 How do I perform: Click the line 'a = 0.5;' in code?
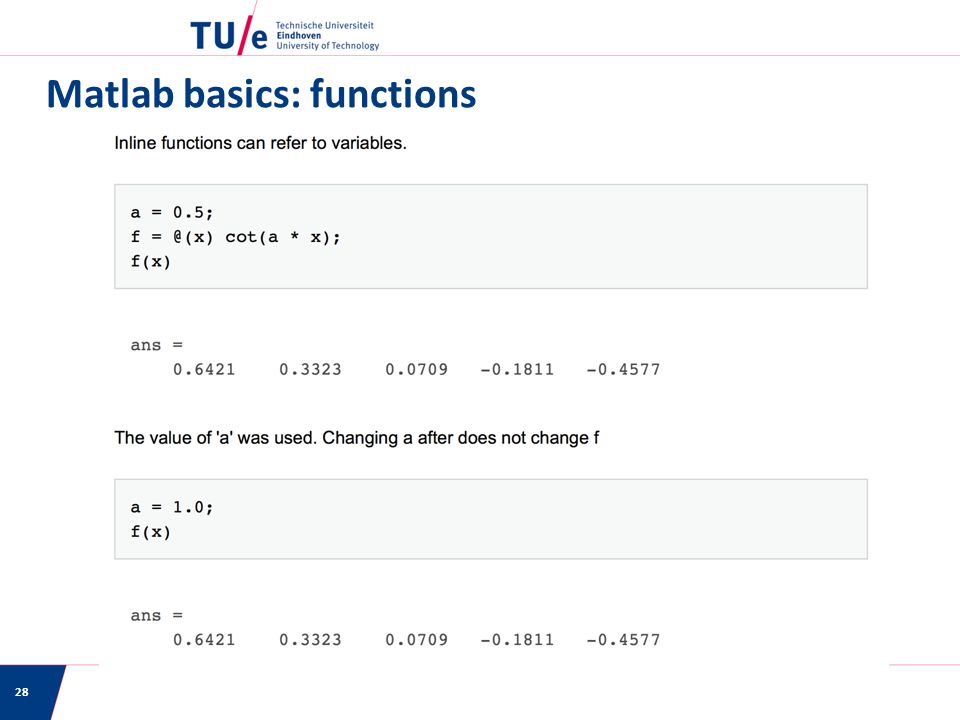click(171, 212)
